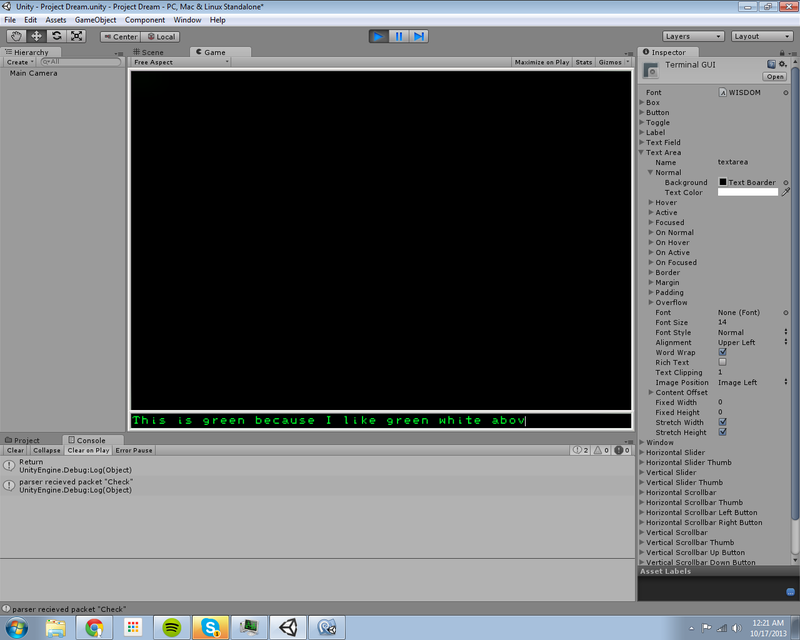The width and height of the screenshot is (800, 640).
Task: Open the Inspector gear settings menu
Action: tap(783, 64)
